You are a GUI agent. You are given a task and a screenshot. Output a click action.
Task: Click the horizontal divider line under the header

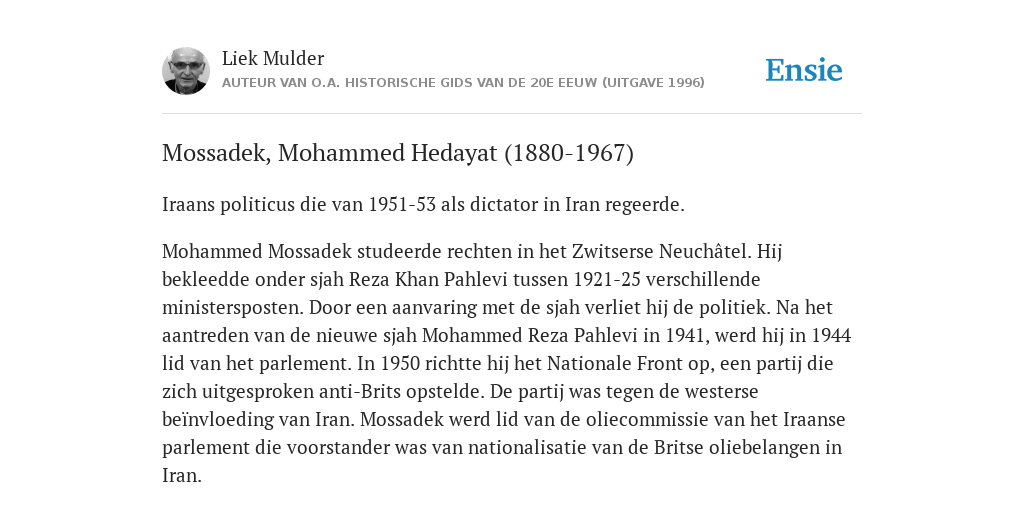pos(512,114)
